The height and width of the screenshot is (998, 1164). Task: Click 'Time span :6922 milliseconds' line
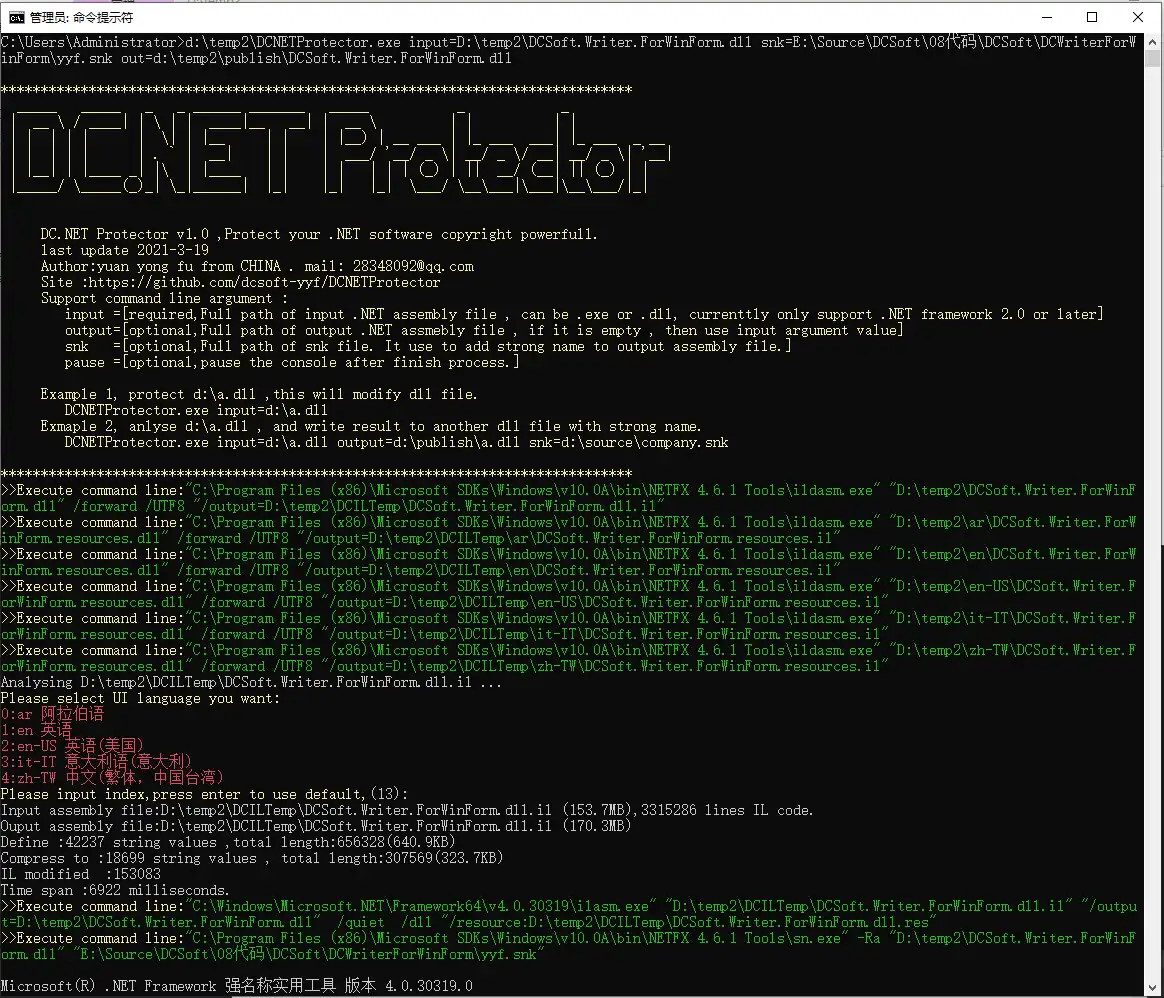pyautogui.click(x=115, y=890)
